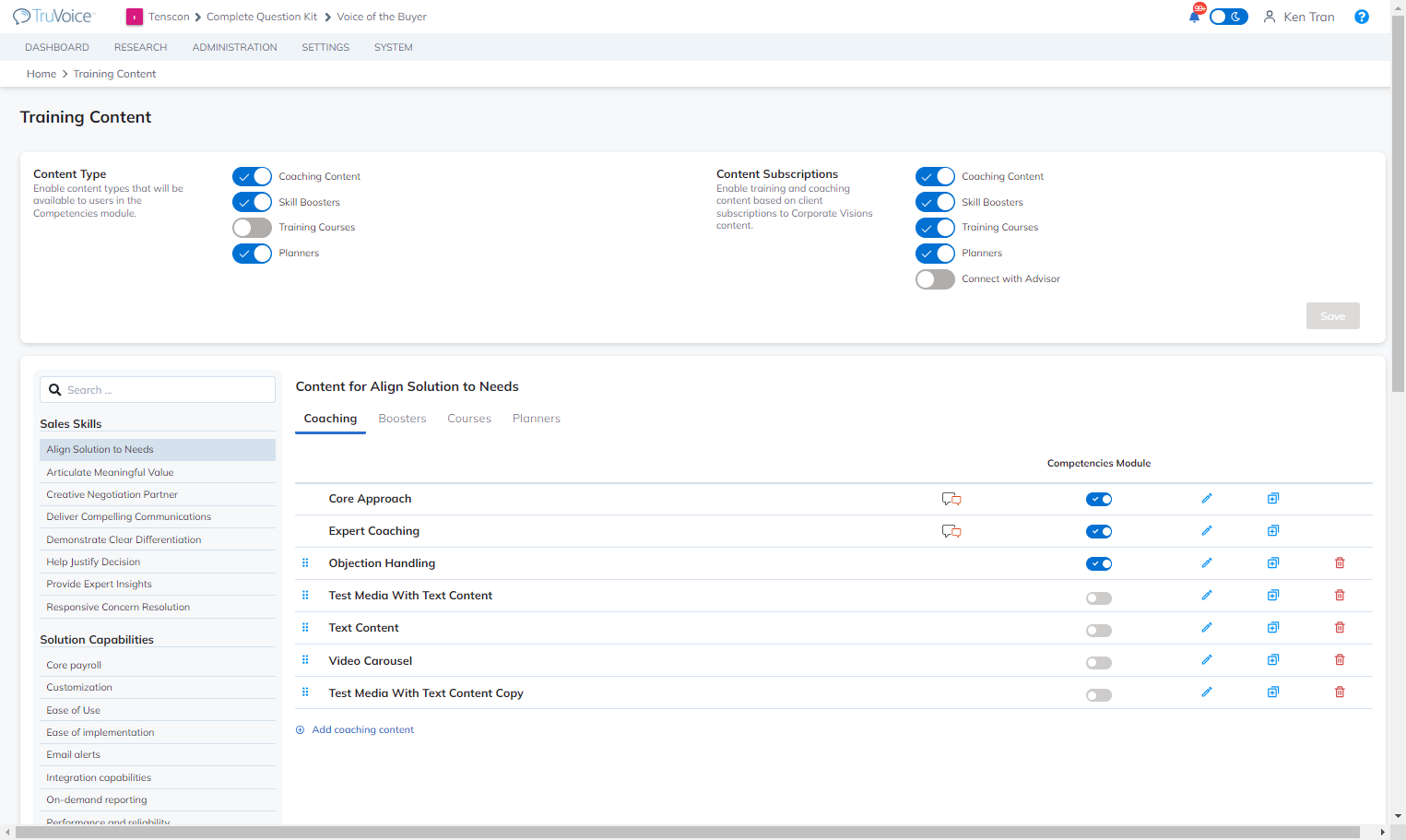Open Voice of the Buyer breadcrumb
The image size is (1406, 840).
(x=382, y=17)
